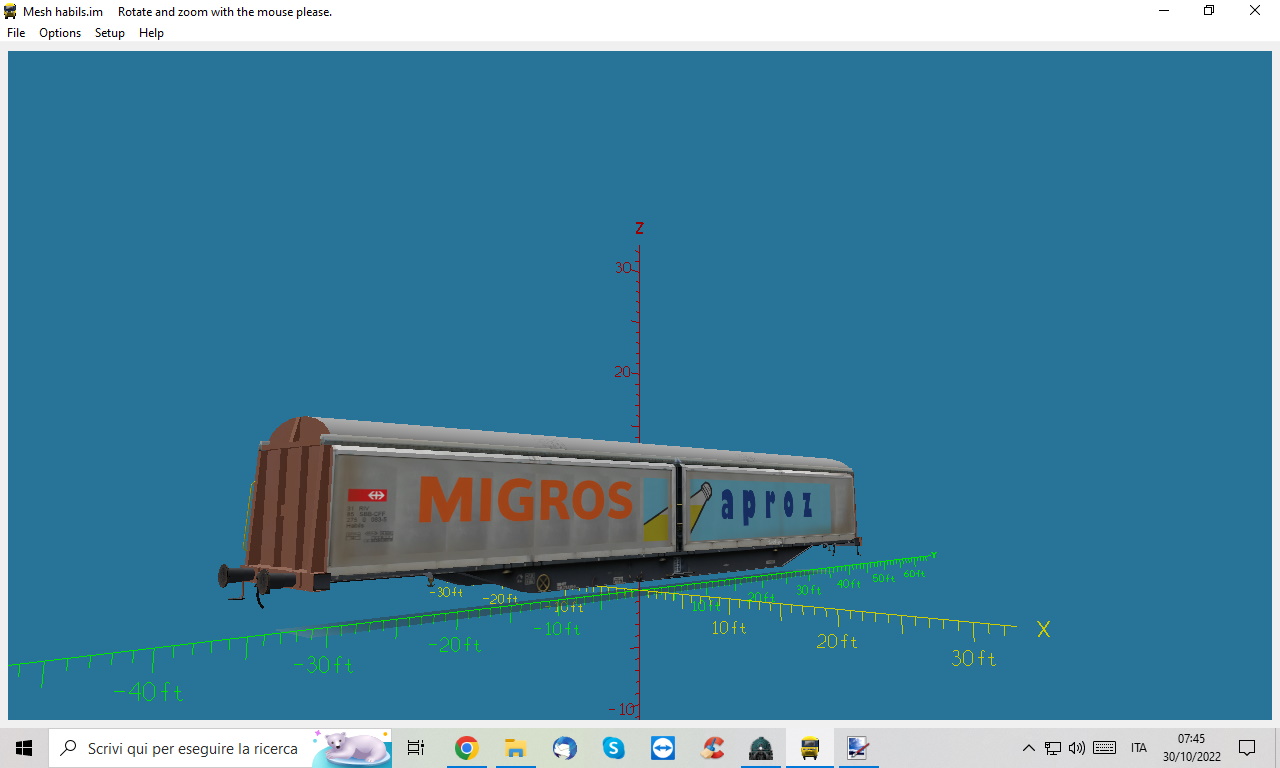The image size is (1280, 768).
Task: Click the taskbar search box
Action: [220, 748]
